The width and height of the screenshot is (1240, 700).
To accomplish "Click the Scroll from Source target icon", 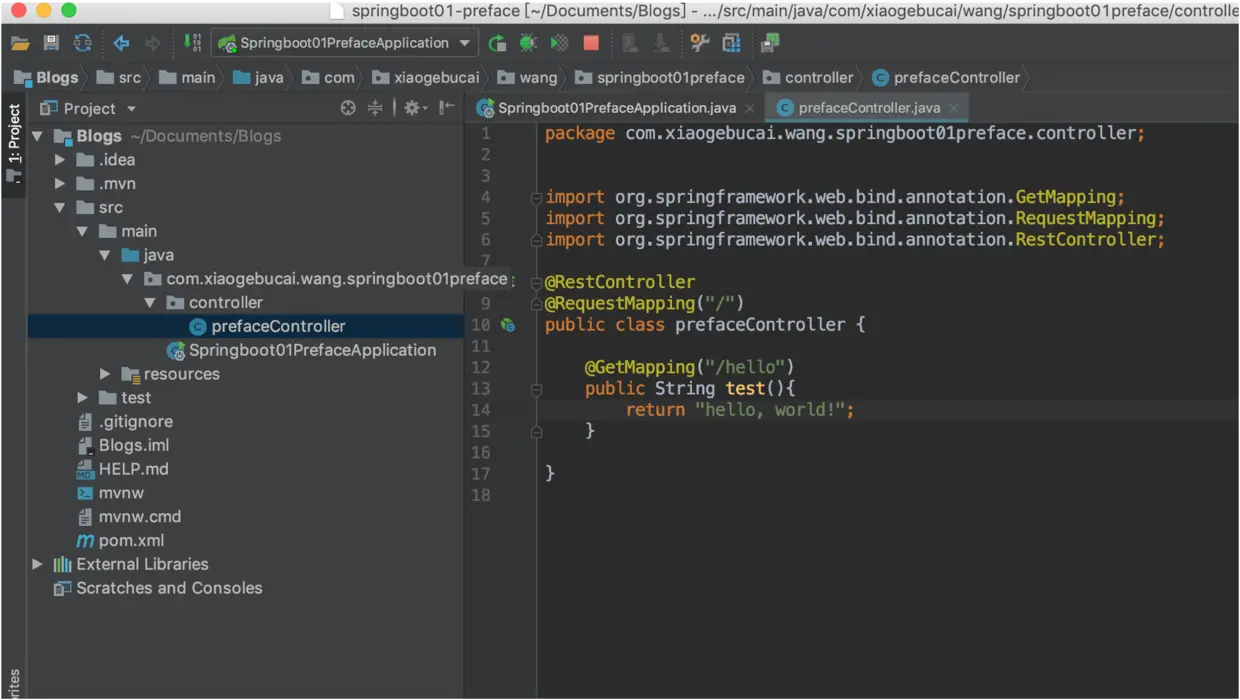I will [348, 108].
